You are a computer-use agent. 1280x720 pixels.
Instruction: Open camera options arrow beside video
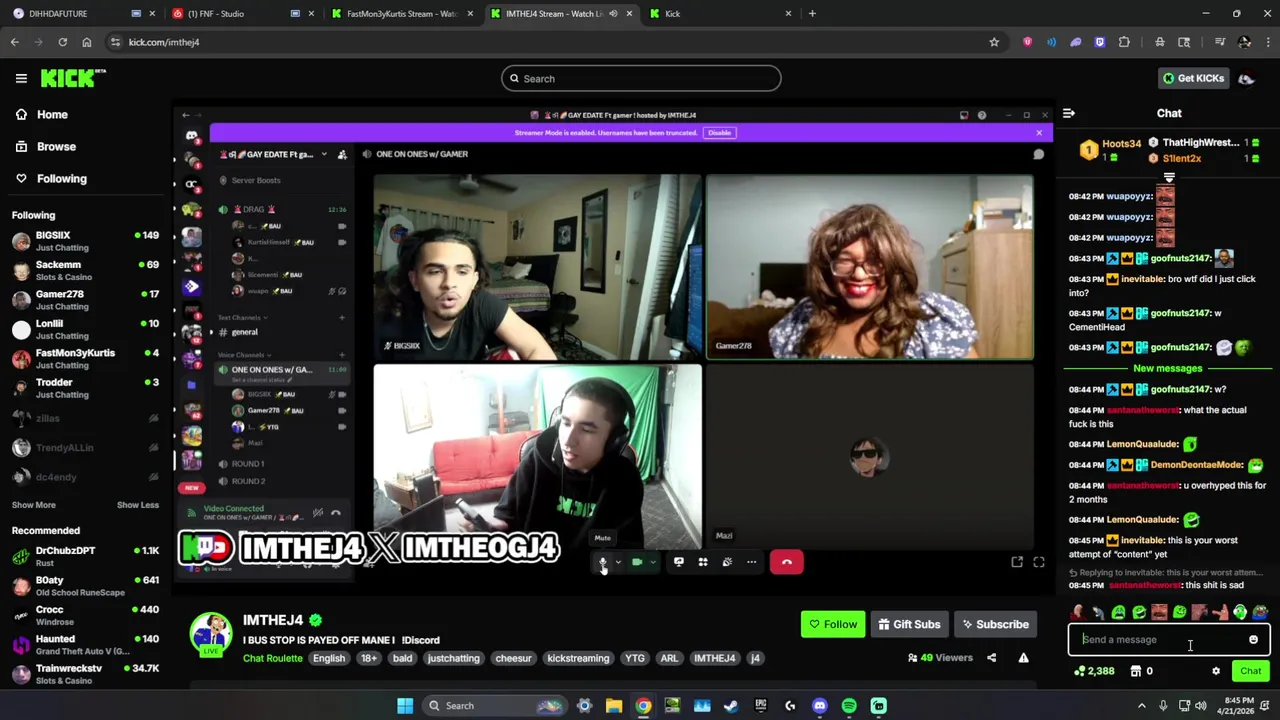click(652, 562)
